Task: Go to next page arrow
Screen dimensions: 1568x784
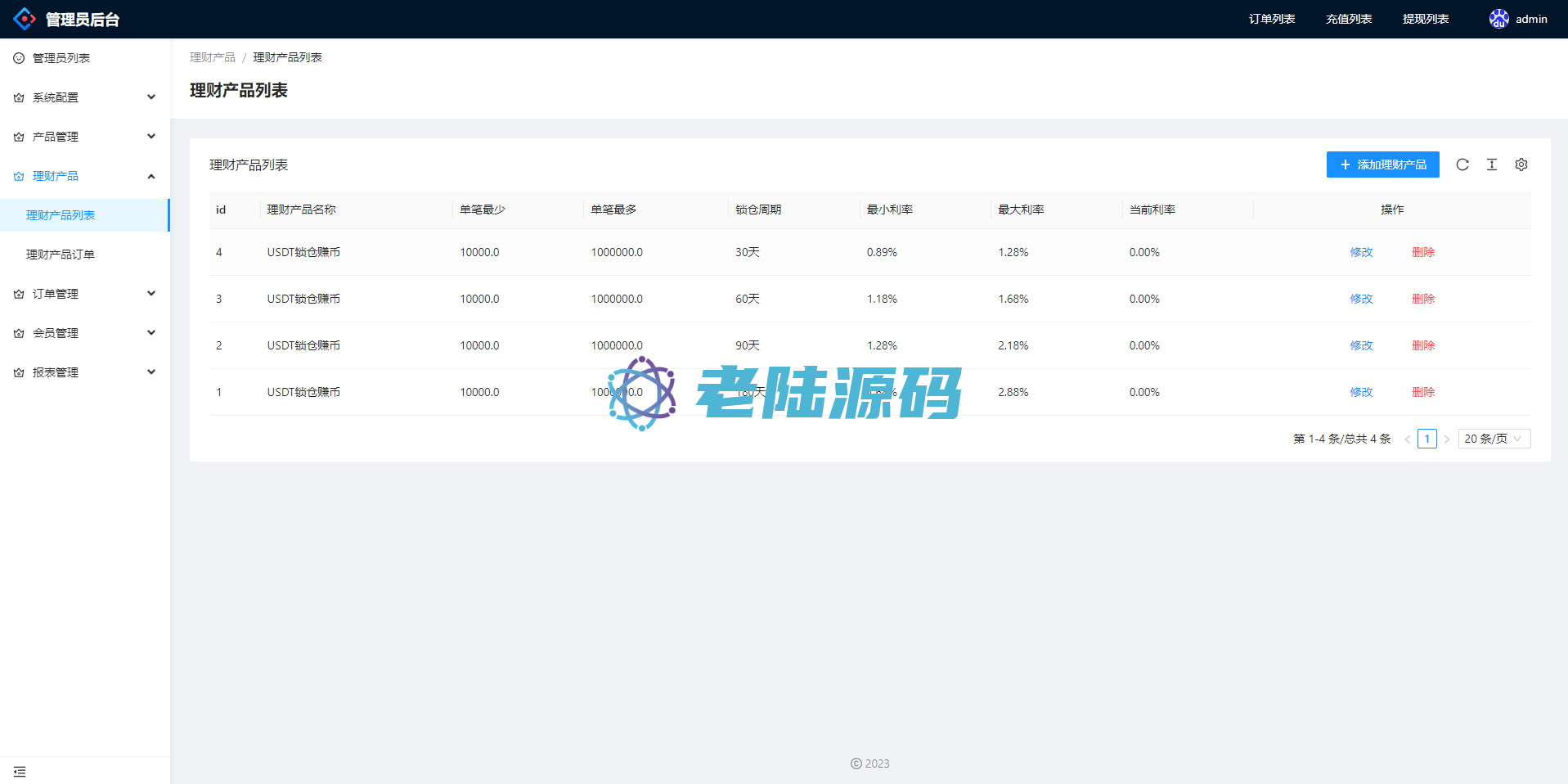Action: (1447, 439)
